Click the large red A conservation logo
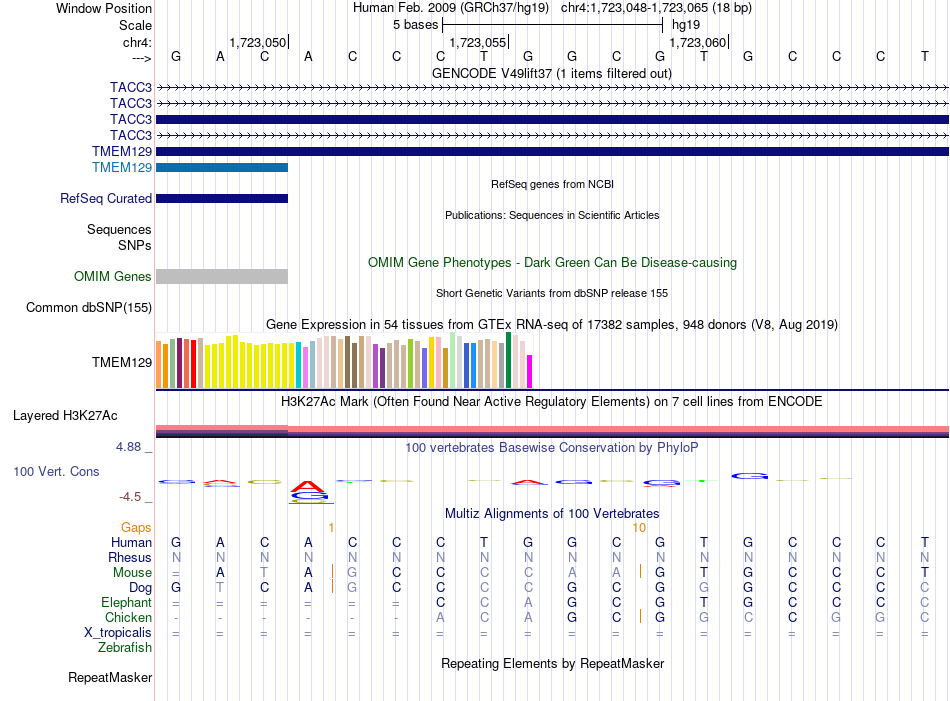This screenshot has width=950, height=701. [309, 487]
